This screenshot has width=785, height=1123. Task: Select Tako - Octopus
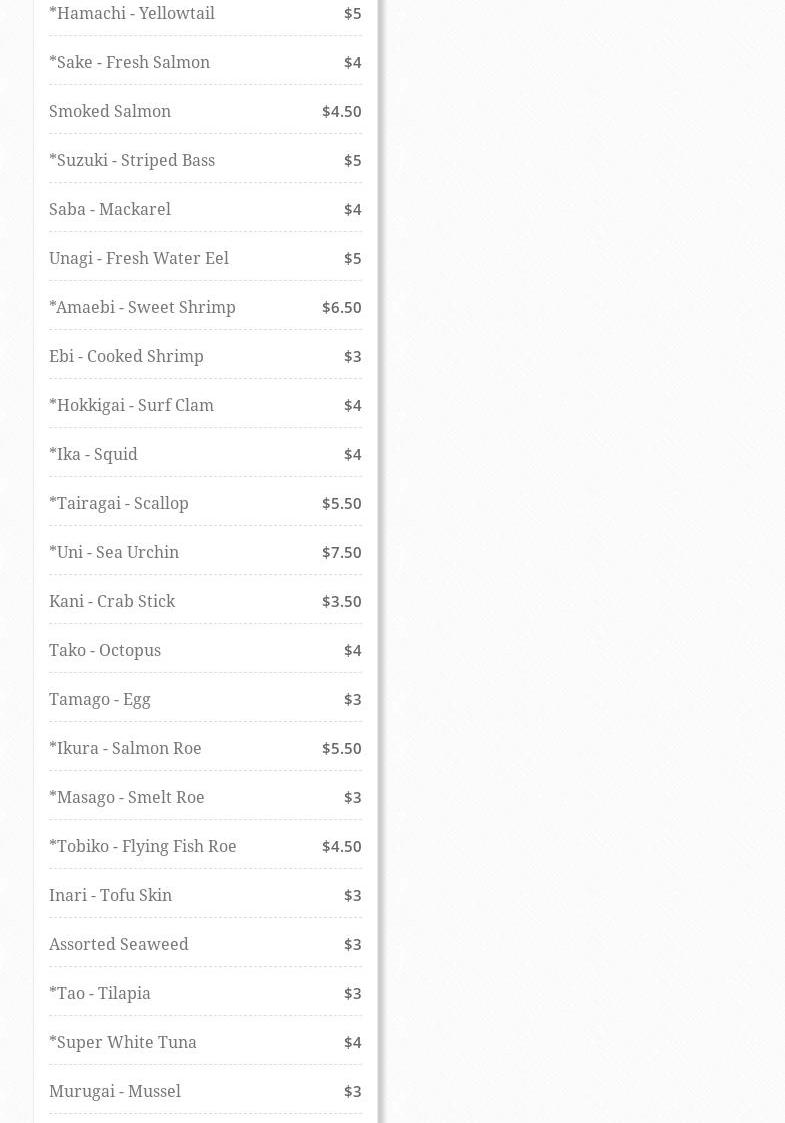(x=105, y=651)
